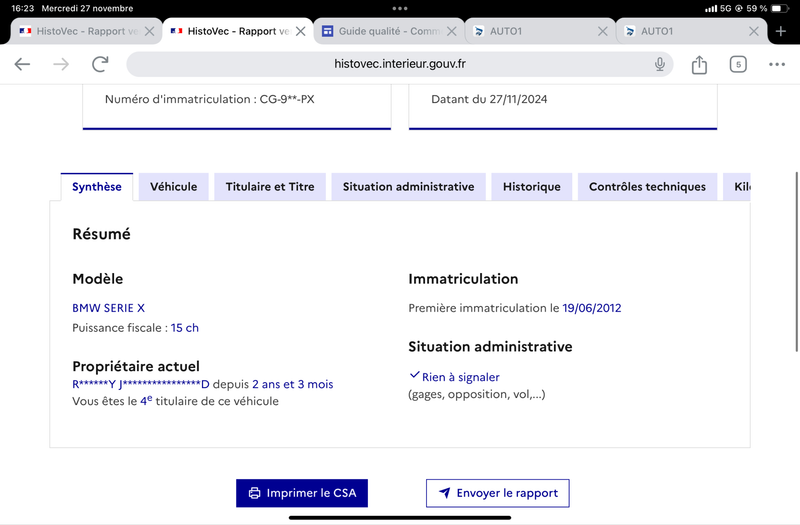Tap the BMW SERIE X model text
This screenshot has height=525, width=800.
pos(108,308)
